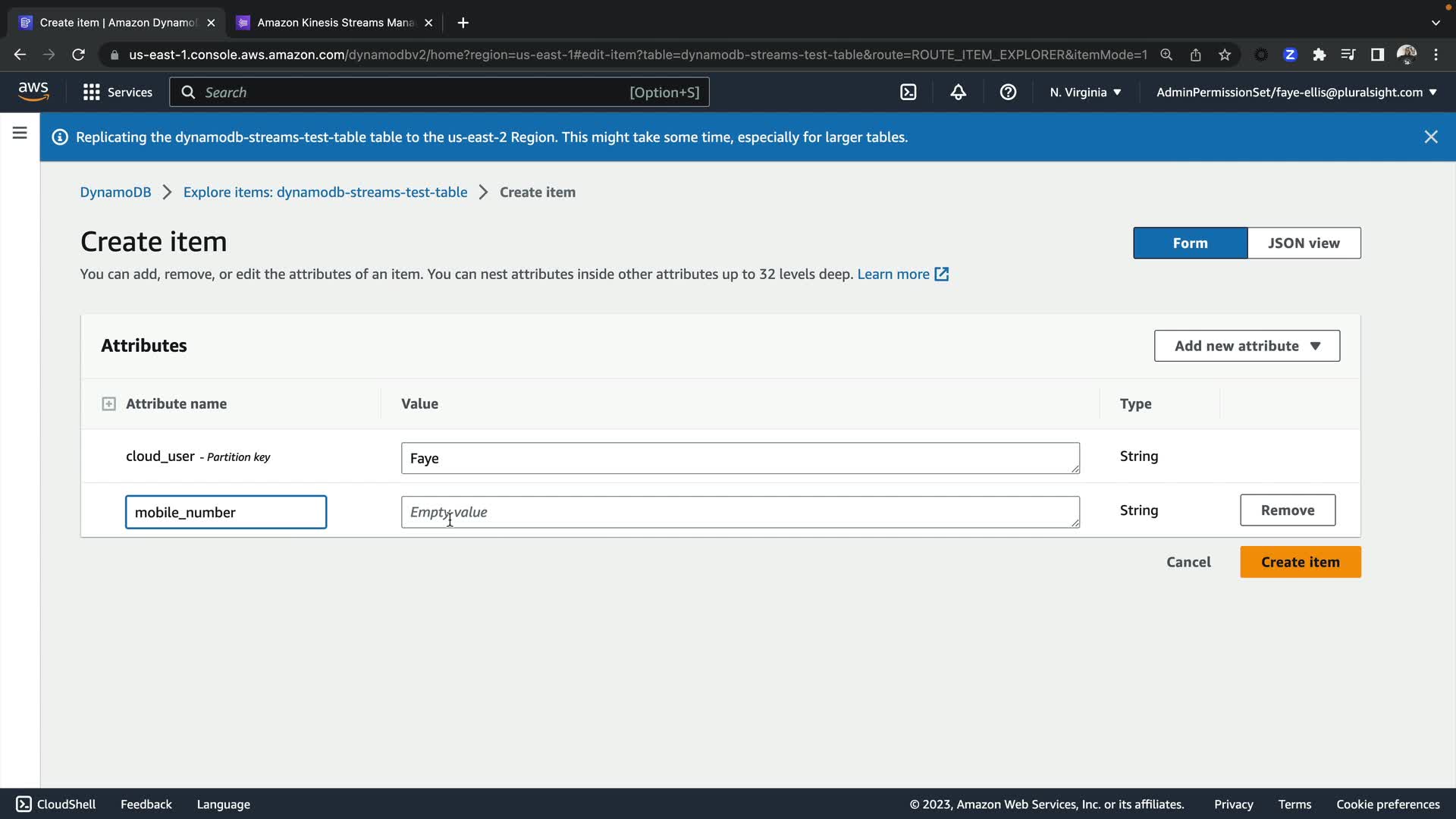The image size is (1456, 819).
Task: Switch to the Amazon Kinesis Streams tab
Action: coord(334,23)
